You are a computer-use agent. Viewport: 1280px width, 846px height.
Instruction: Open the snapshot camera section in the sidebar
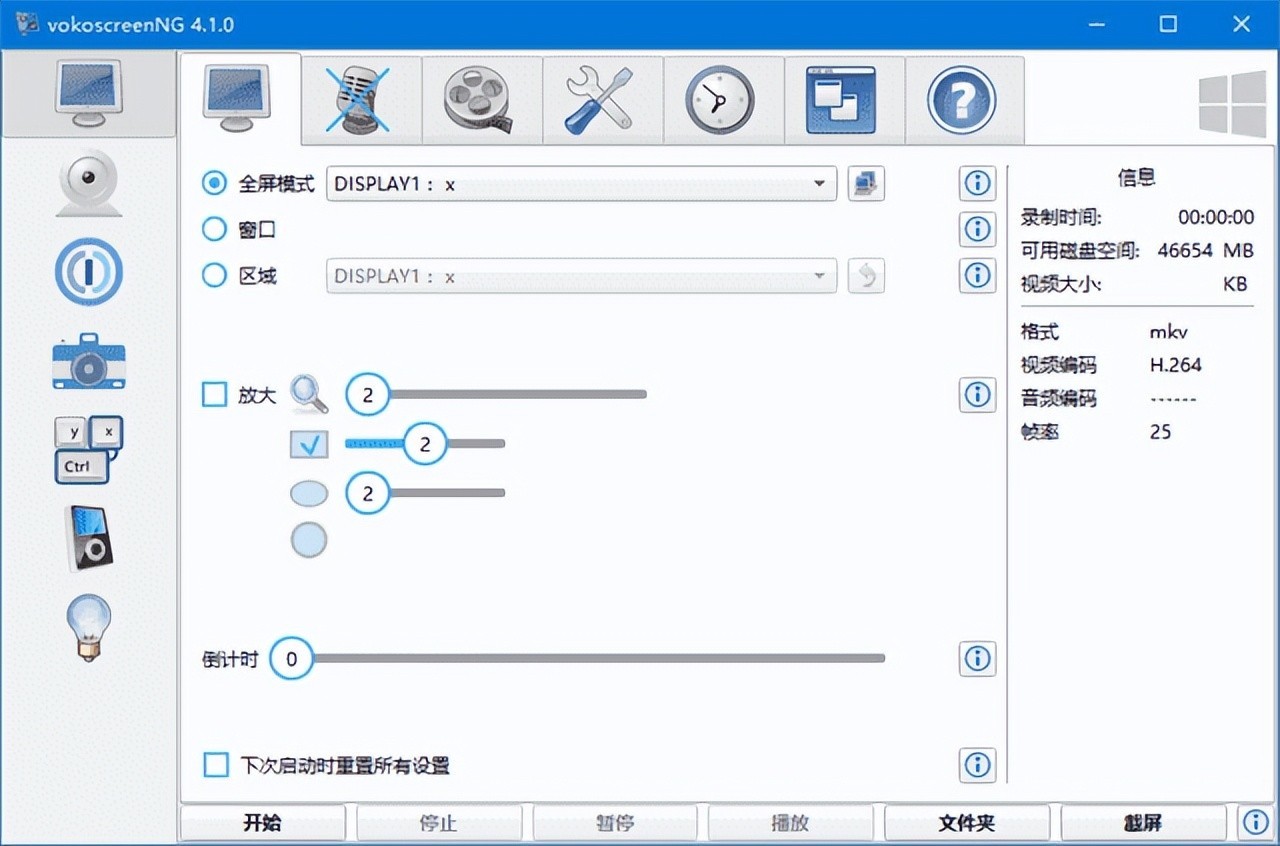89,361
